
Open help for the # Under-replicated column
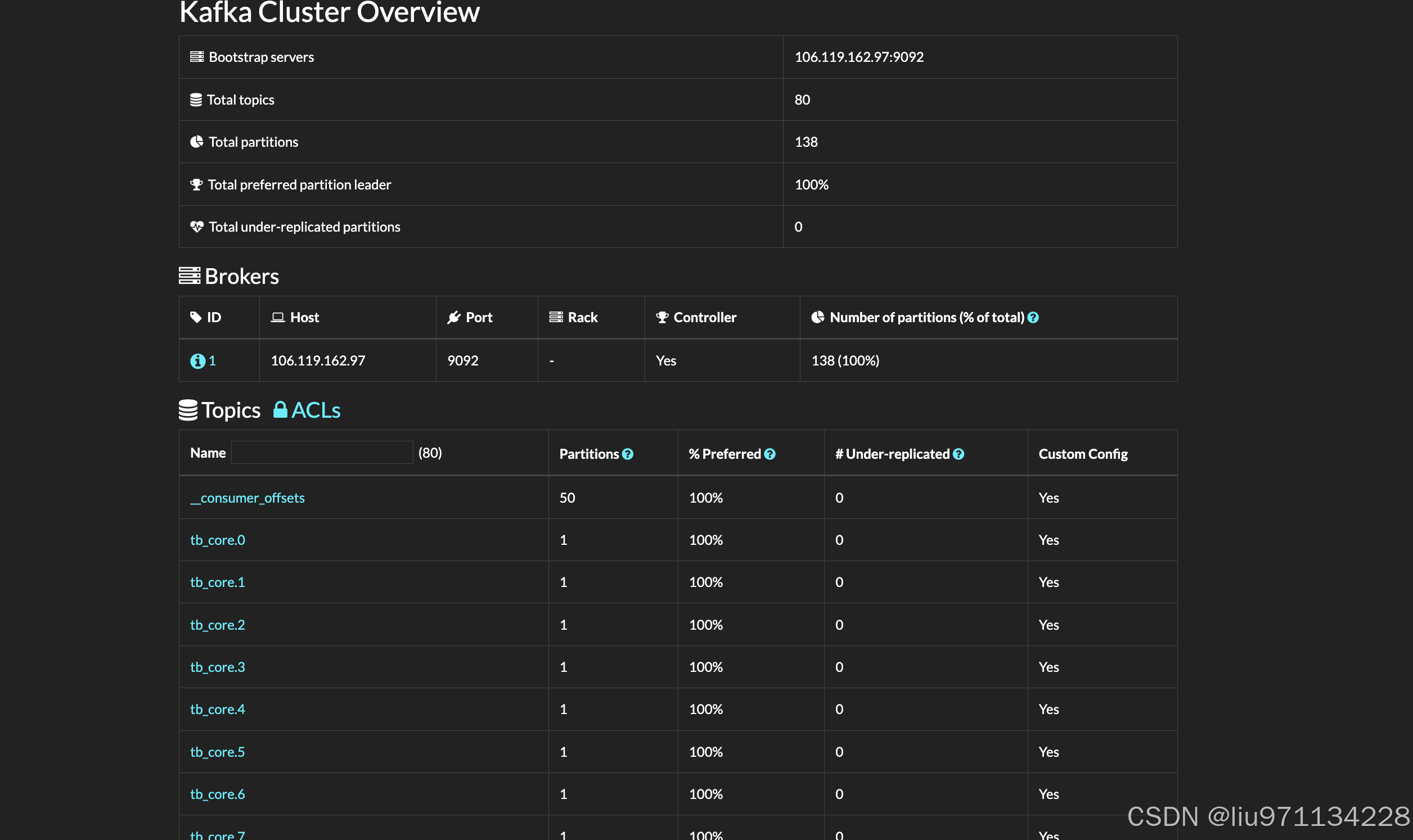pyautogui.click(x=958, y=453)
